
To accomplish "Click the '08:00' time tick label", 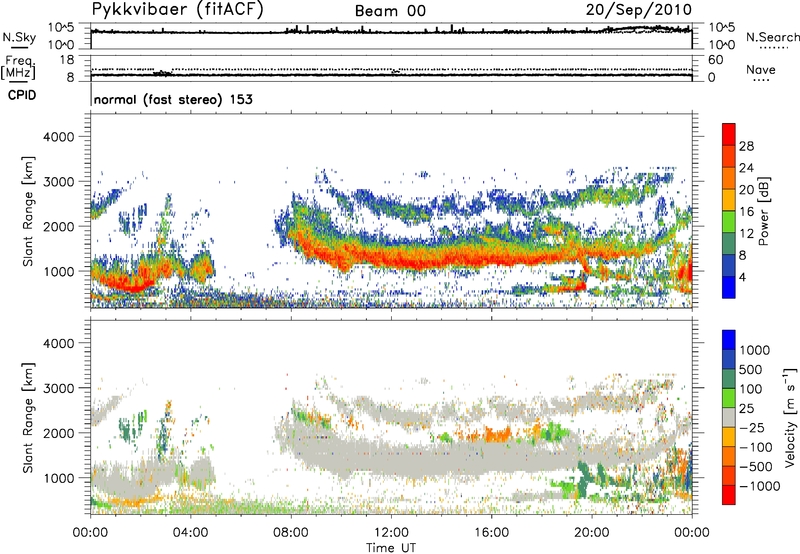I will click(291, 533).
